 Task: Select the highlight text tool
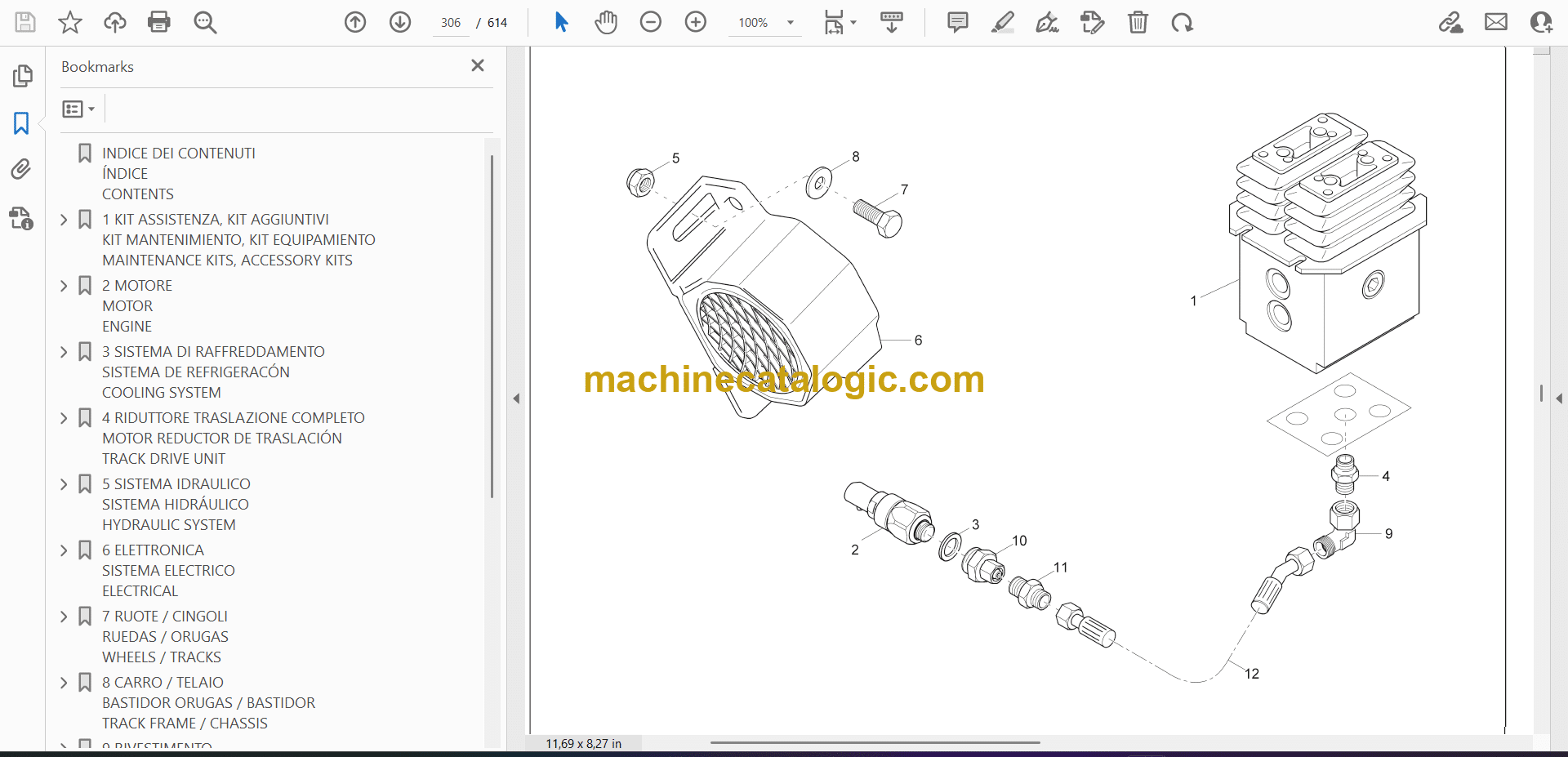pos(1003,22)
